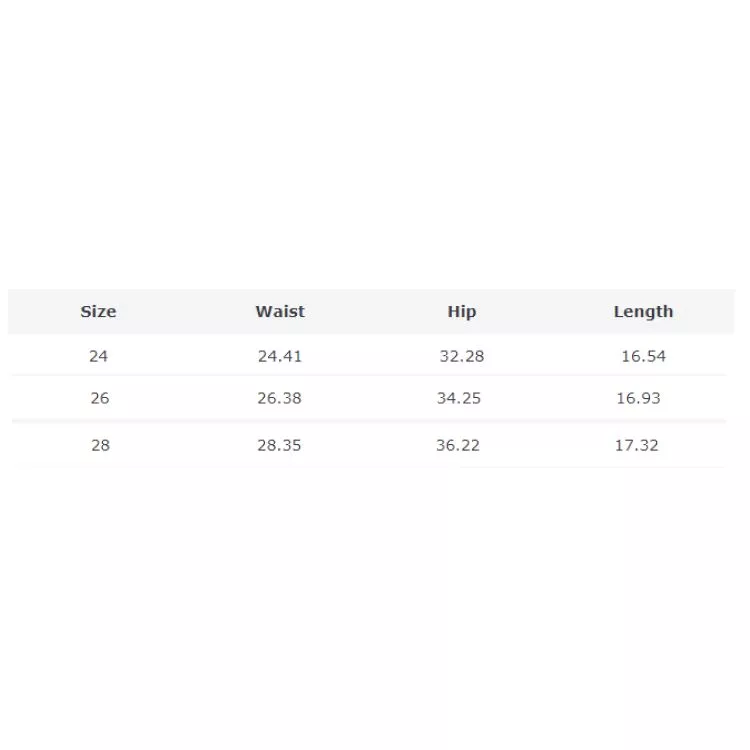Screen dimensions: 750x750
Task: Select the 26.38 waist measurement
Action: coord(279,398)
